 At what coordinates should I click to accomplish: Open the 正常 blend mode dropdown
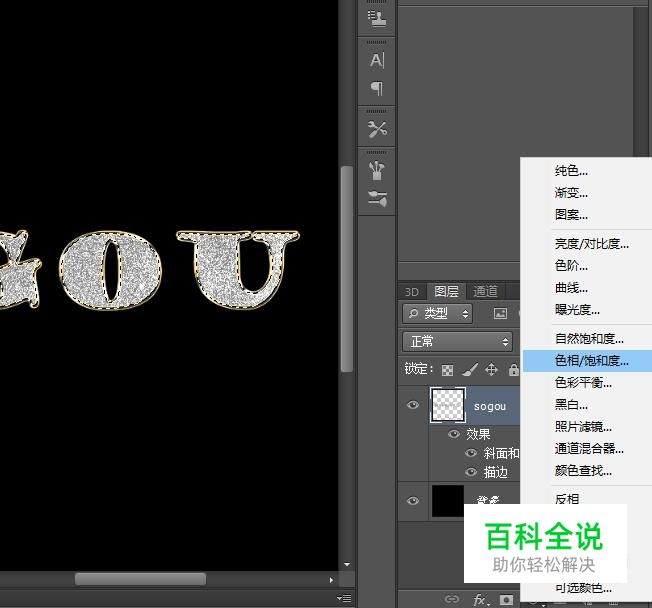(x=457, y=341)
